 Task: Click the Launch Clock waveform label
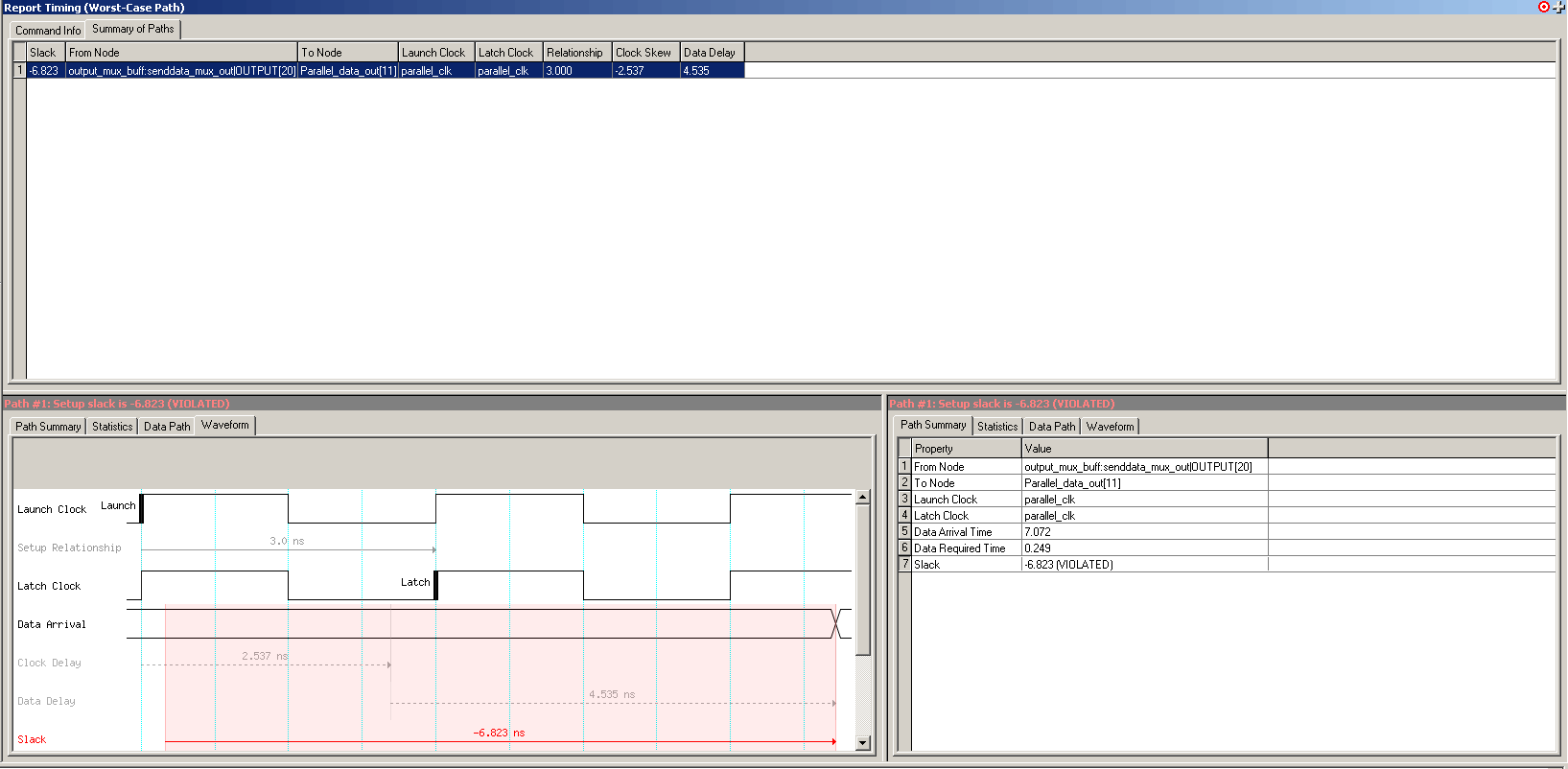(52, 509)
